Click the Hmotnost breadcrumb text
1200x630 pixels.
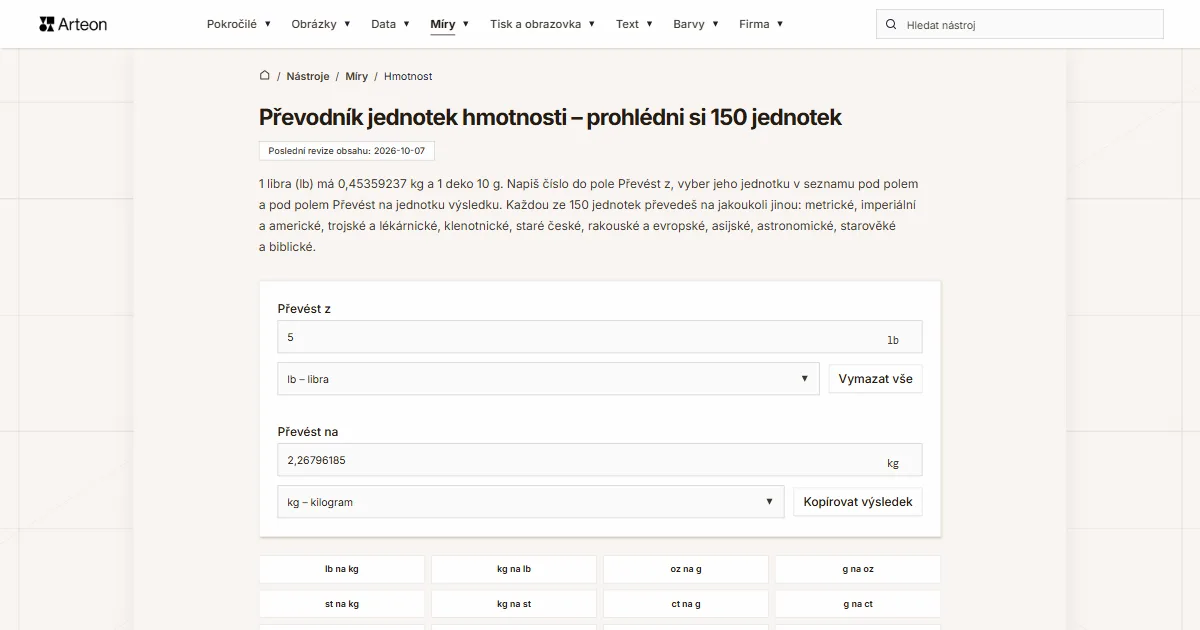pyautogui.click(x=408, y=76)
